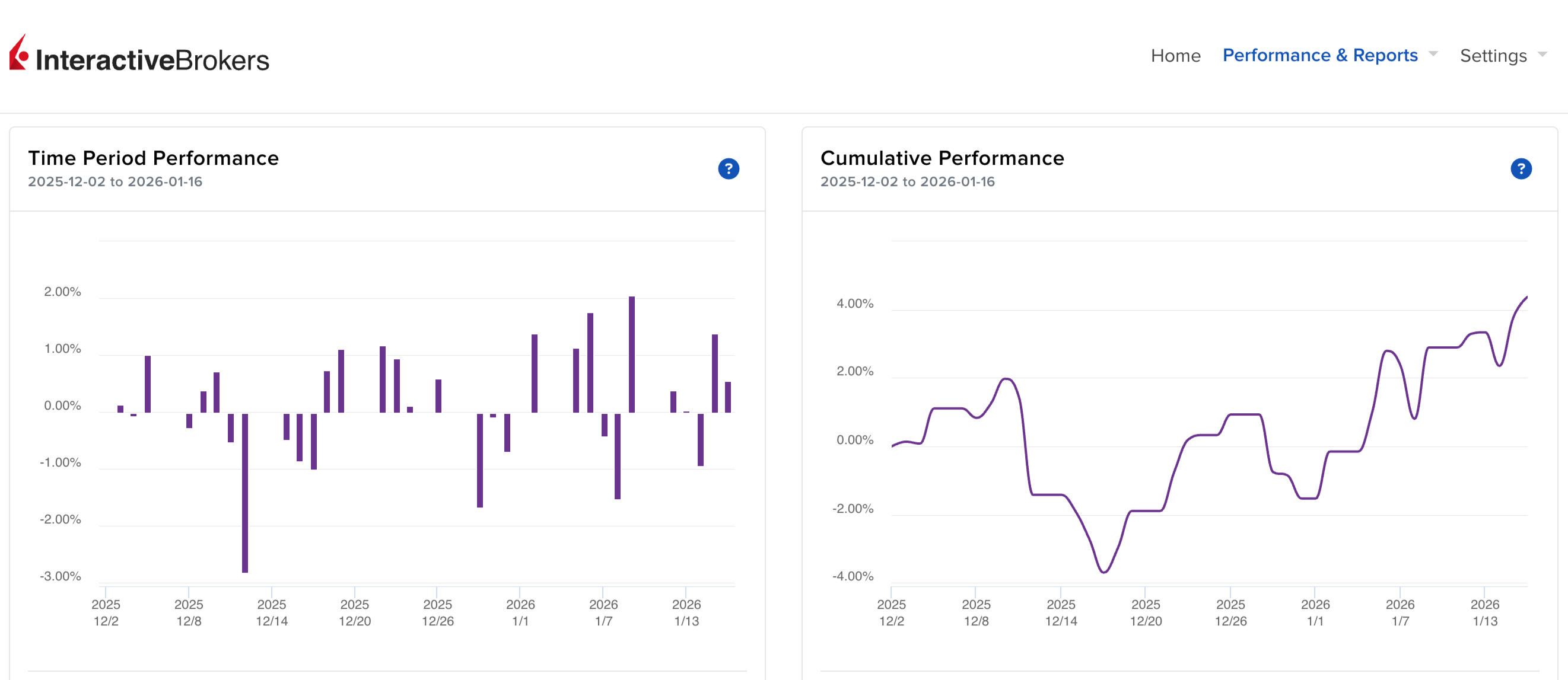Click the date range under Time Period Performance

tap(115, 181)
